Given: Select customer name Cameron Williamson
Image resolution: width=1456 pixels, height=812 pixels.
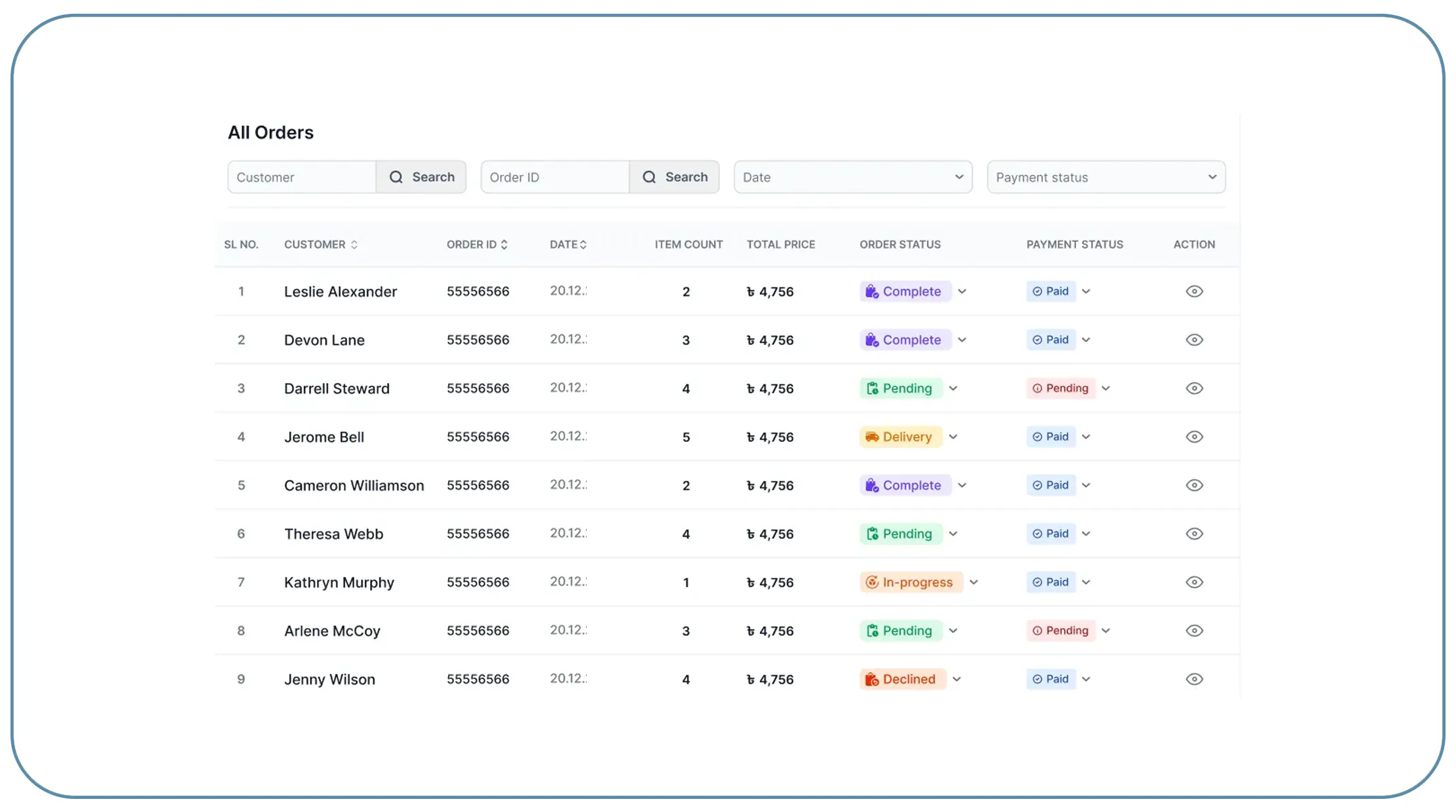Looking at the screenshot, I should click(354, 485).
